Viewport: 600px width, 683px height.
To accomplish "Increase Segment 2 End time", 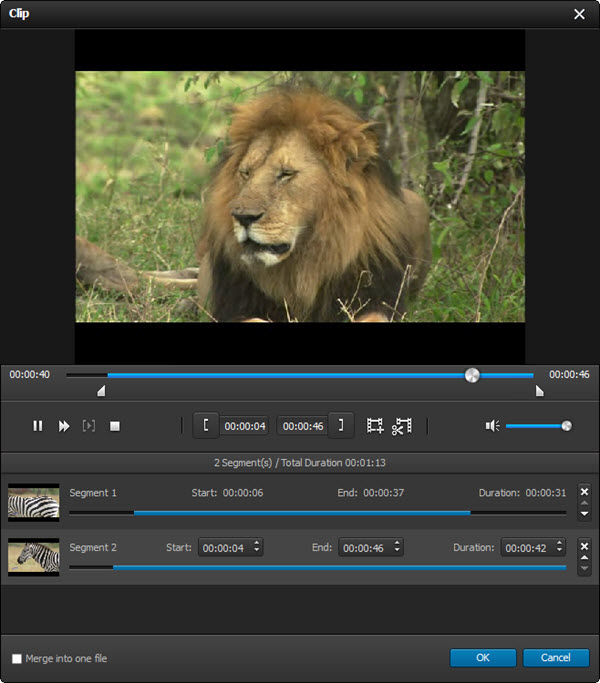I will [x=397, y=543].
